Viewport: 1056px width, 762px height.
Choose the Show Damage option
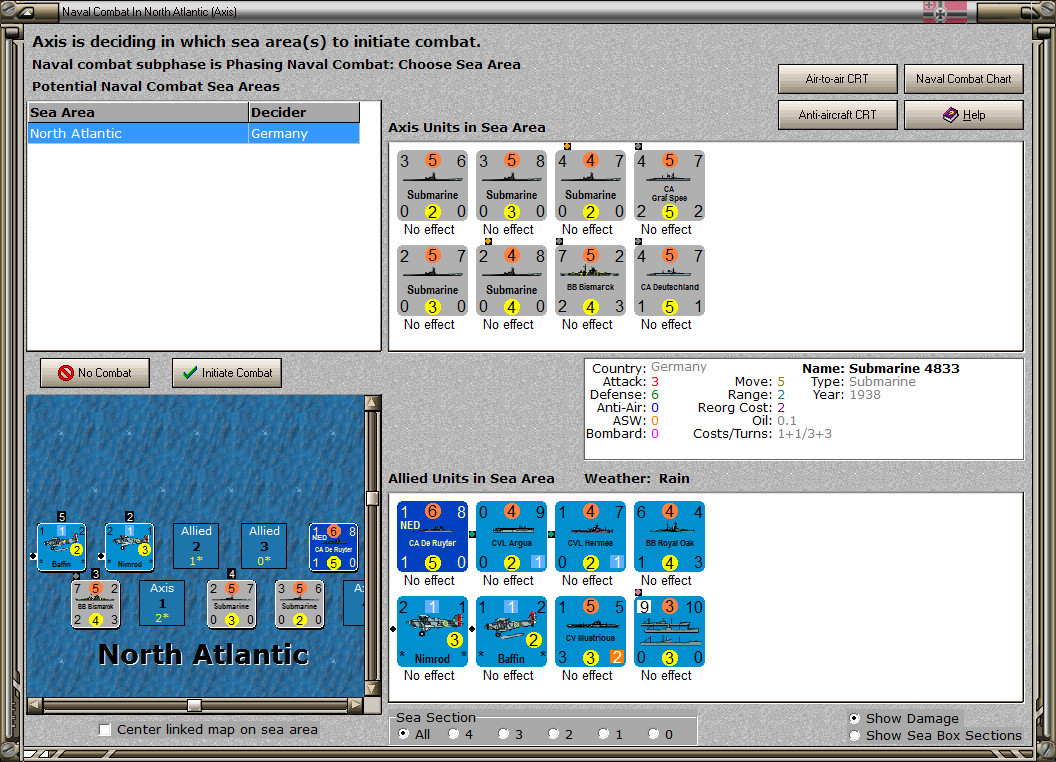pyautogui.click(x=855, y=718)
